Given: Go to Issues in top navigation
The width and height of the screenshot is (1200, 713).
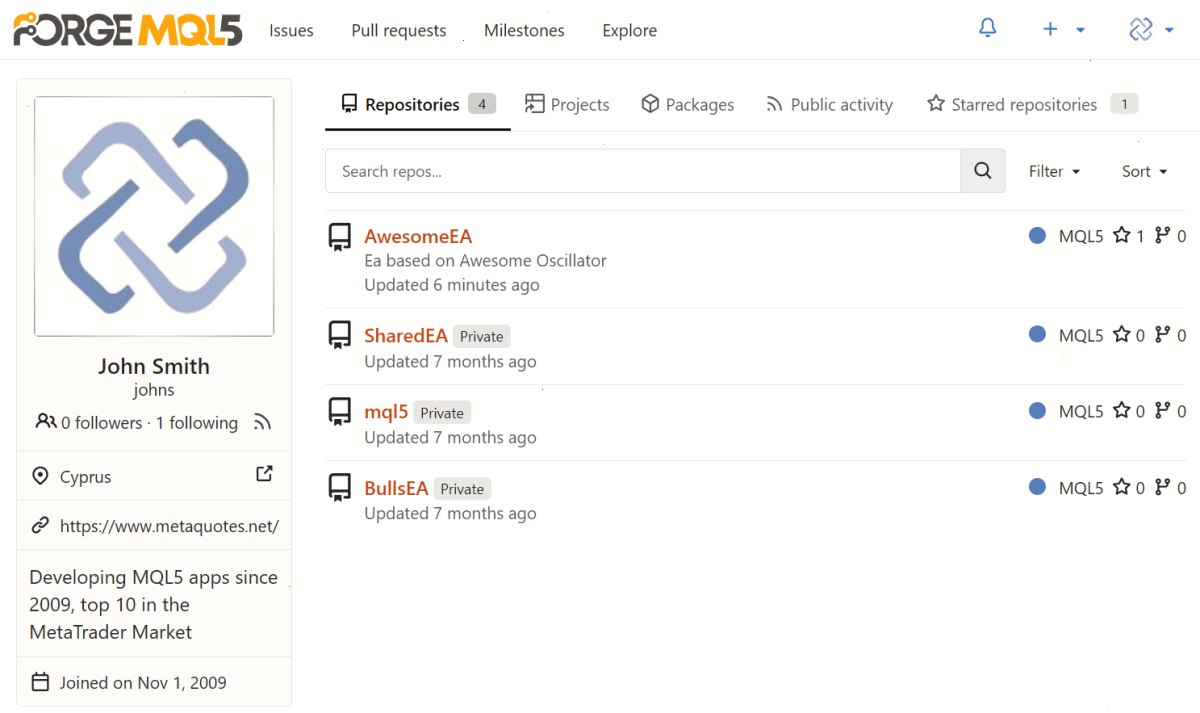Looking at the screenshot, I should [291, 31].
